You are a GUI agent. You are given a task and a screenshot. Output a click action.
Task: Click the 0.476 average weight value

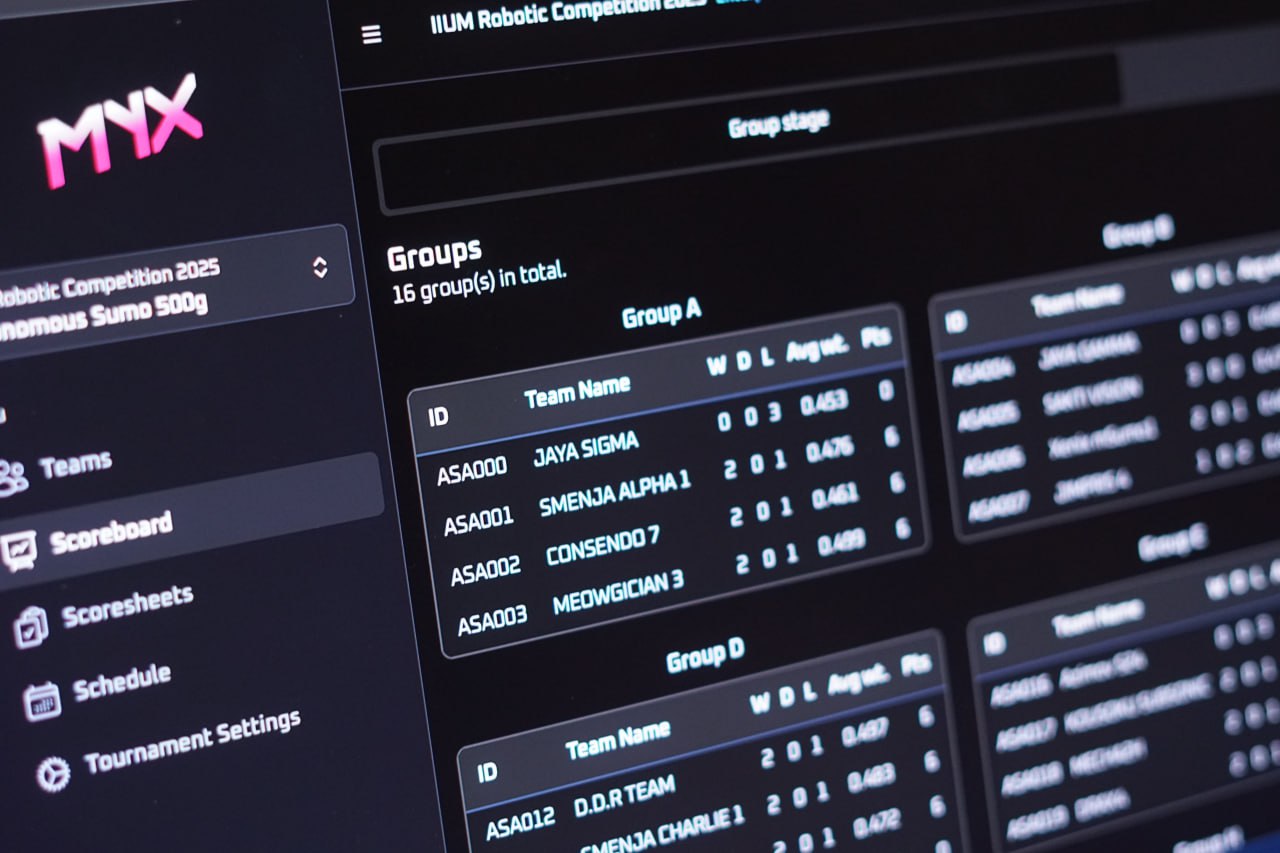(x=830, y=450)
